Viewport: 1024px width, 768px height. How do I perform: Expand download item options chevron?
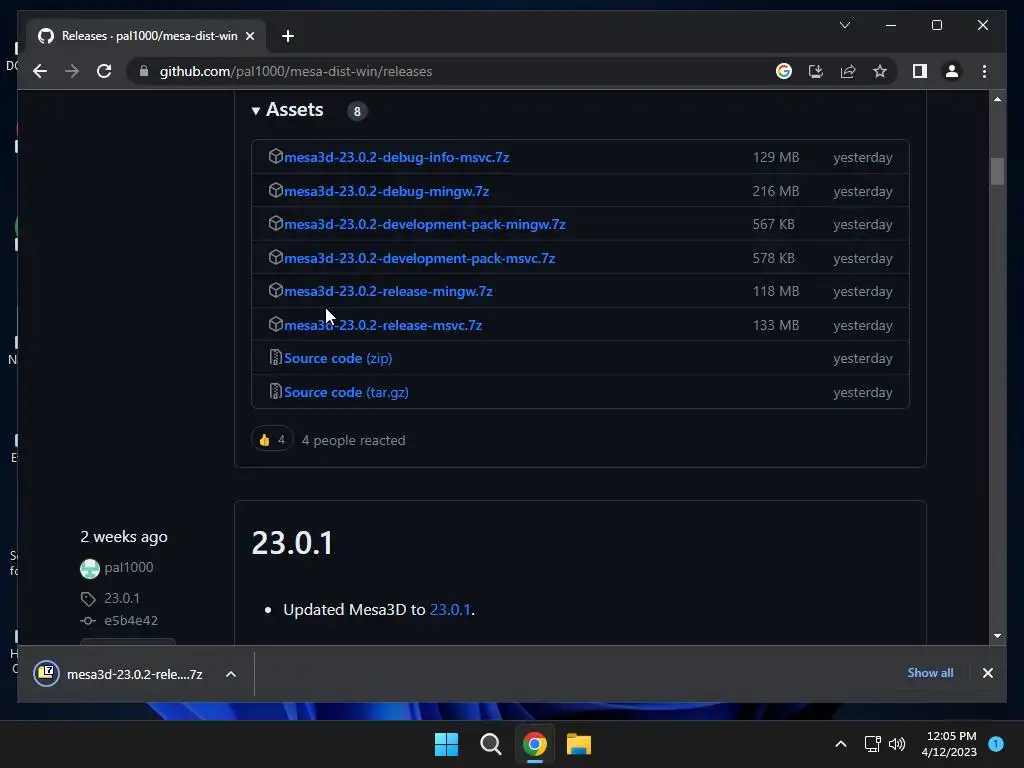pos(231,674)
